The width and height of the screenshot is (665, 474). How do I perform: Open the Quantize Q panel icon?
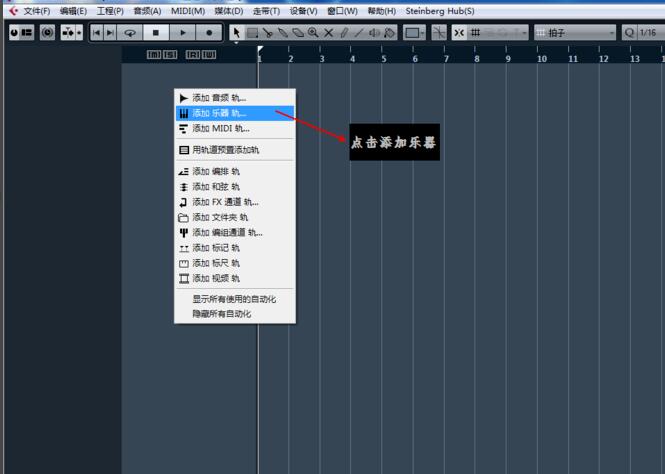pos(629,33)
